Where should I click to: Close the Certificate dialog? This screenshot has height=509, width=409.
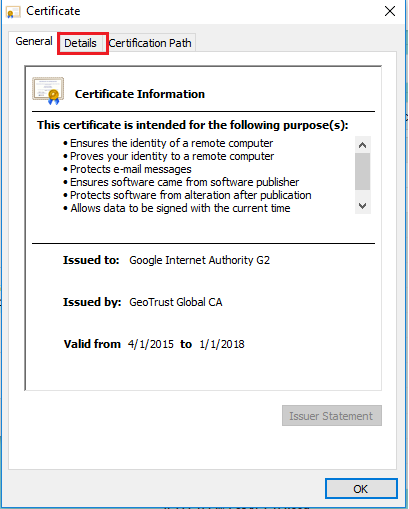[x=390, y=11]
